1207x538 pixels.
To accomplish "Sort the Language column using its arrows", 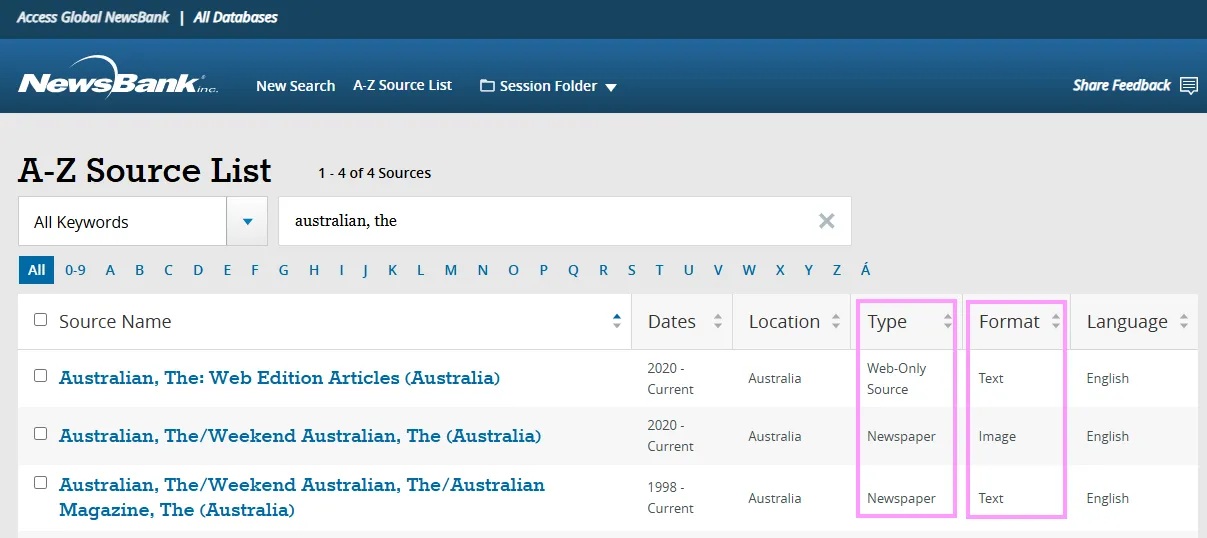I will point(1183,321).
